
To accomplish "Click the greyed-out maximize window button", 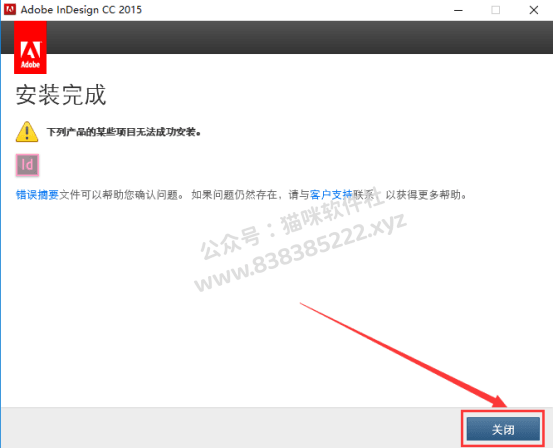I will tap(496, 10).
